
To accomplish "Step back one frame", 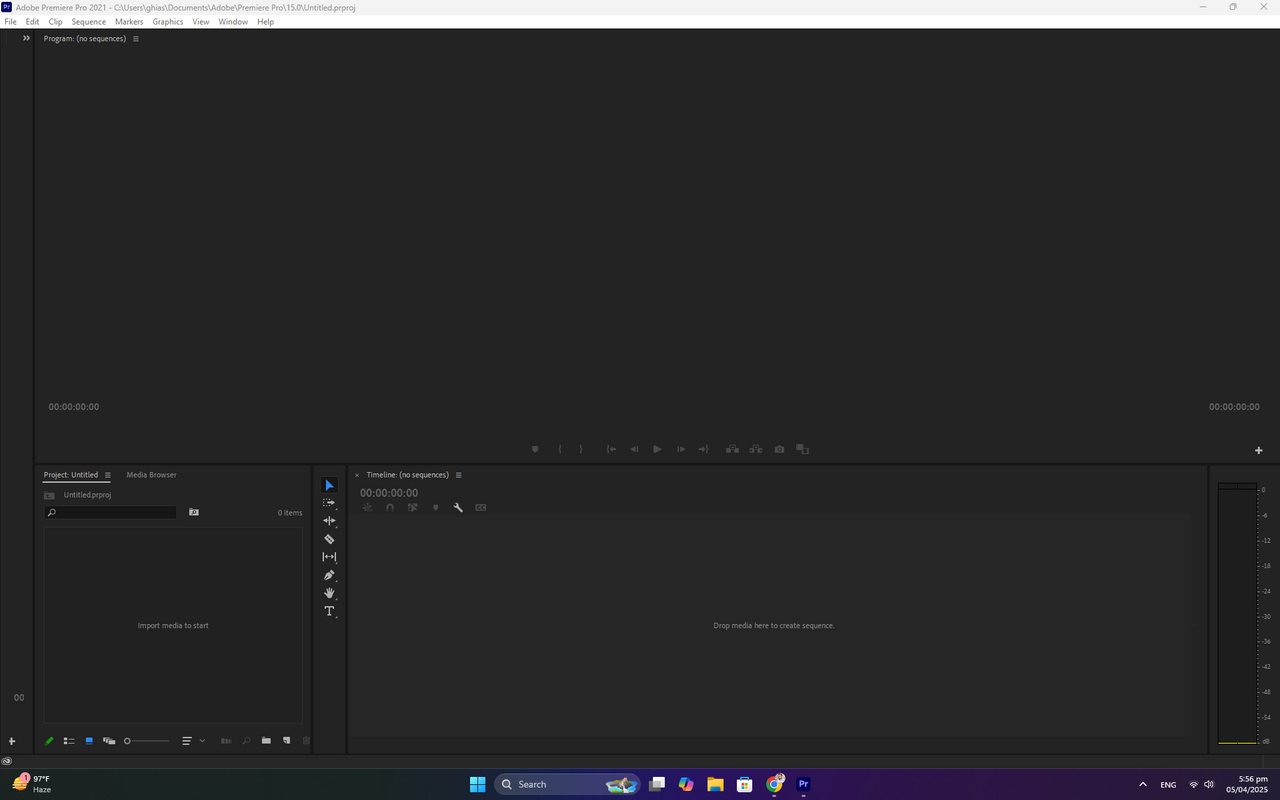I will pyautogui.click(x=634, y=449).
